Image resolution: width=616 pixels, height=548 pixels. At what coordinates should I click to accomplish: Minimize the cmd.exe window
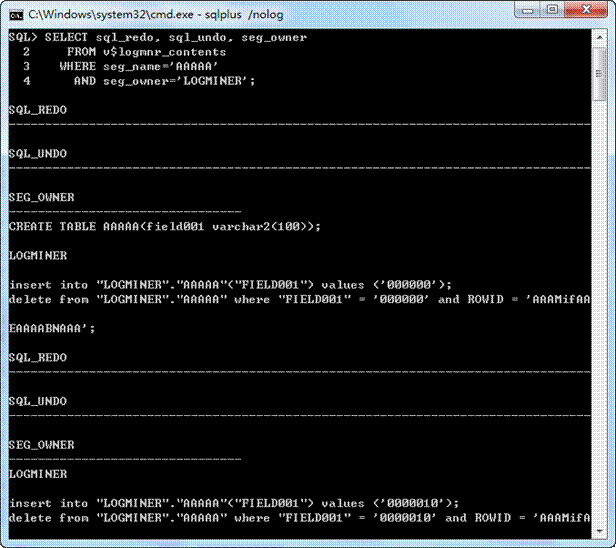point(528,9)
